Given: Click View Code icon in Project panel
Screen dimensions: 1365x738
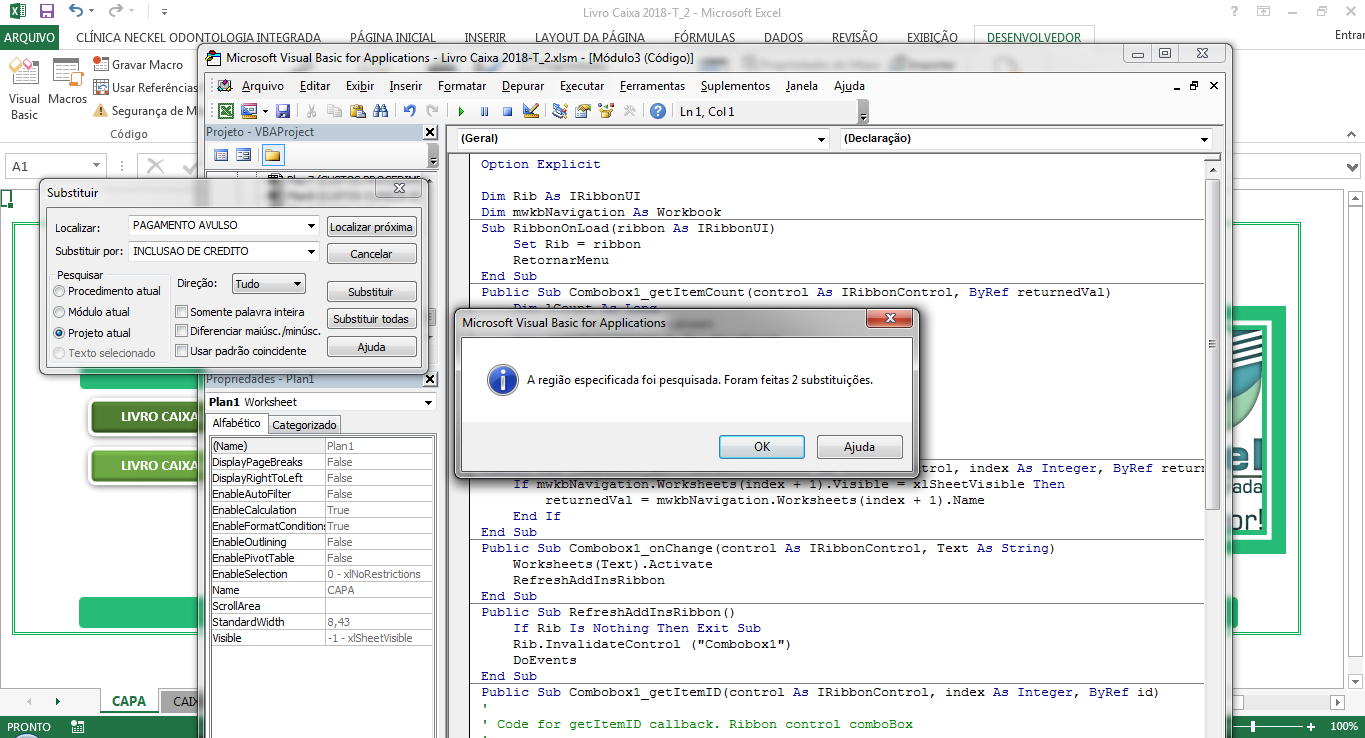Looking at the screenshot, I should point(221,155).
